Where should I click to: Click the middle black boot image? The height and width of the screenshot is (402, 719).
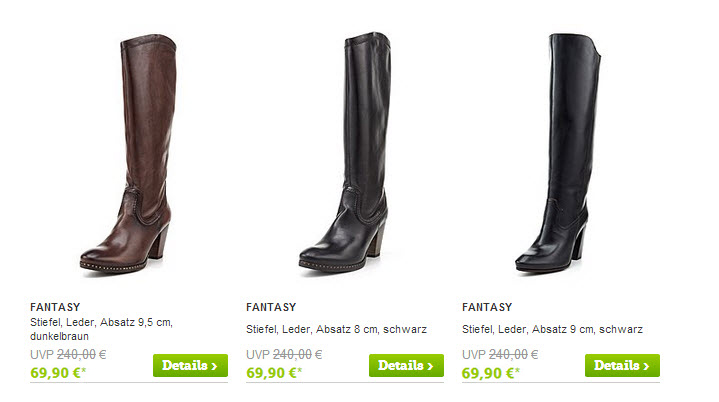[x=344, y=152]
